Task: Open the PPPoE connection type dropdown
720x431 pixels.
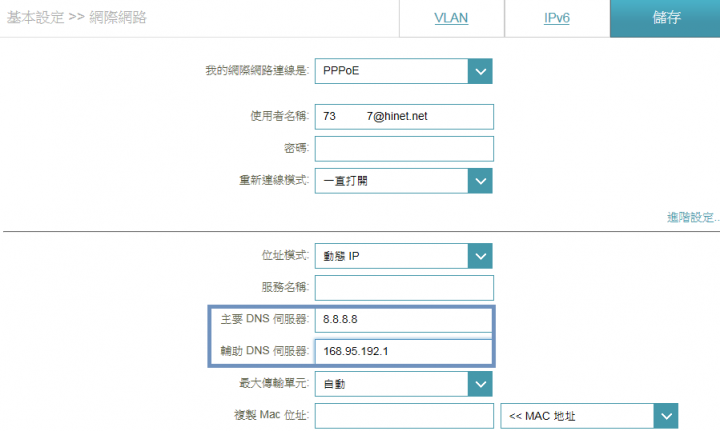Action: tap(404, 71)
